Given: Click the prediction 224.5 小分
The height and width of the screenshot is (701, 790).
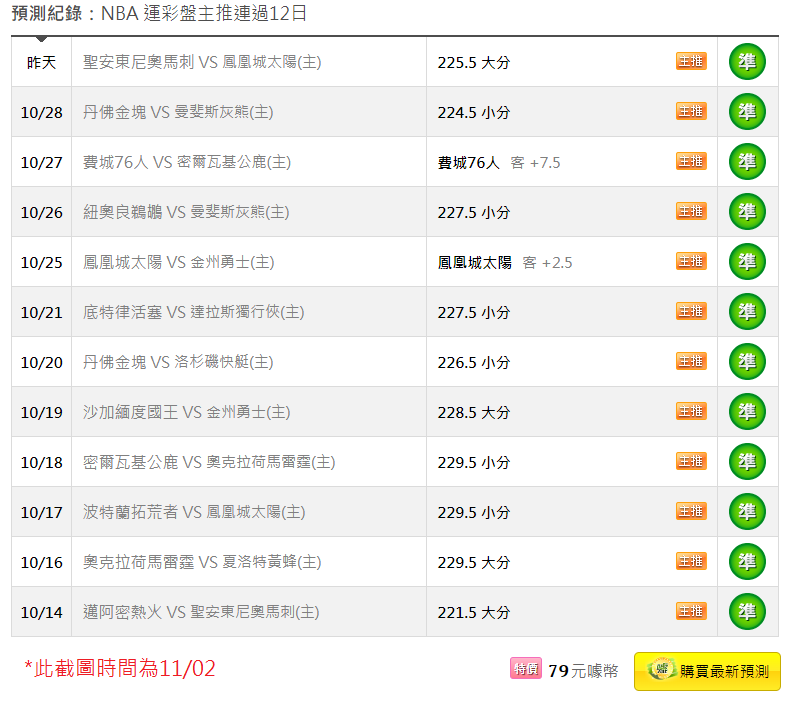Looking at the screenshot, I should [474, 112].
